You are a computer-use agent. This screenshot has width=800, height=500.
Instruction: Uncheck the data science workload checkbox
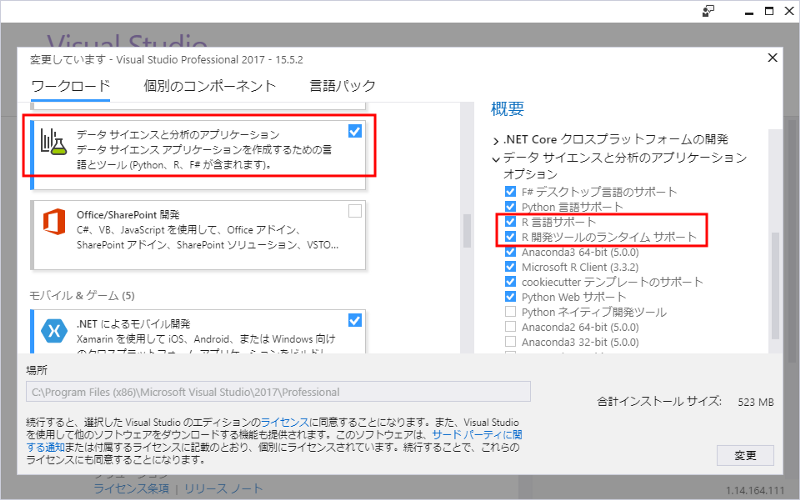pos(355,131)
